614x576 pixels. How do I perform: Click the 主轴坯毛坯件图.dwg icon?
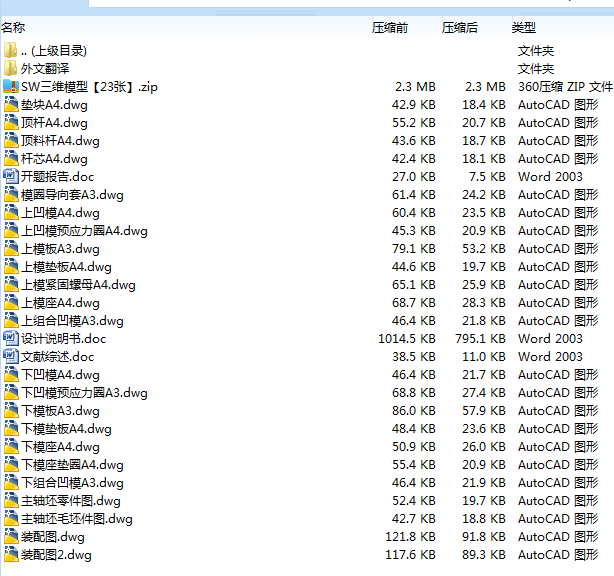point(11,518)
